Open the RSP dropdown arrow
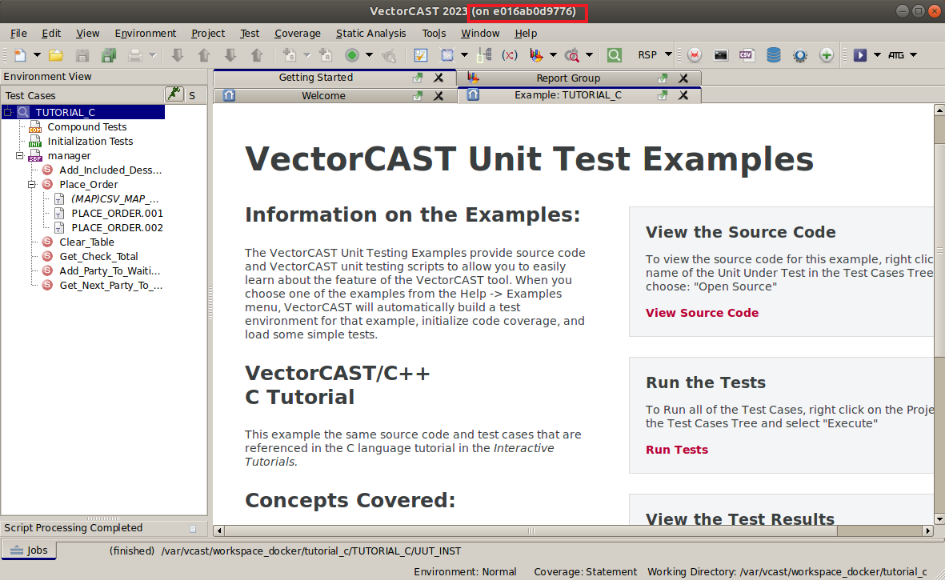Image resolution: width=945 pixels, height=580 pixels. (668, 55)
